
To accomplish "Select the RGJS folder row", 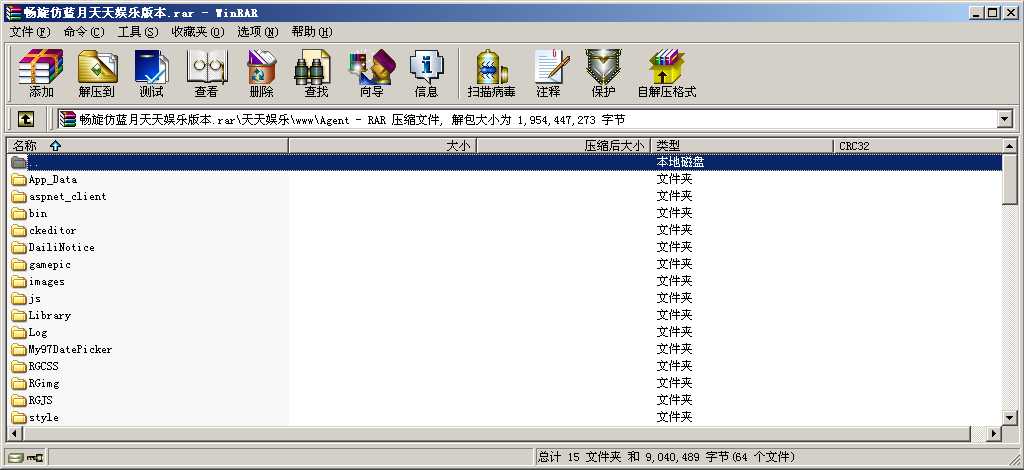I will click(x=504, y=400).
